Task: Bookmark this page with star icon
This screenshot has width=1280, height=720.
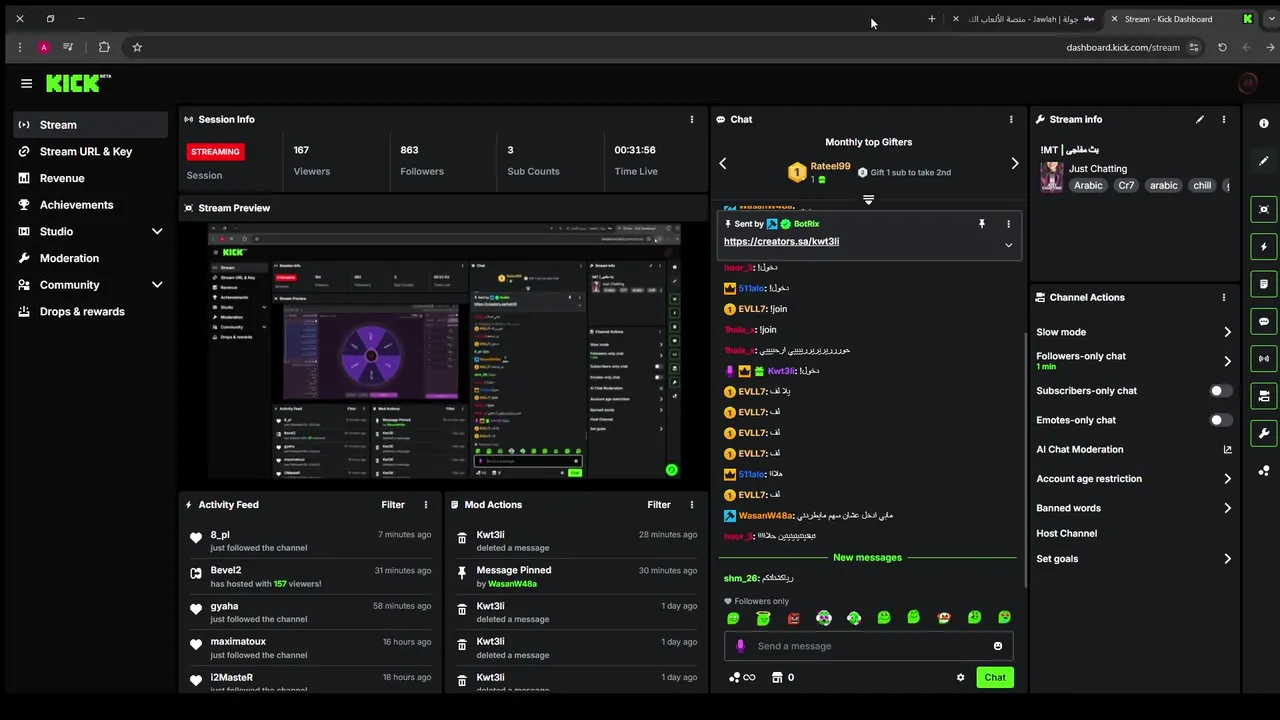Action: pos(137,47)
